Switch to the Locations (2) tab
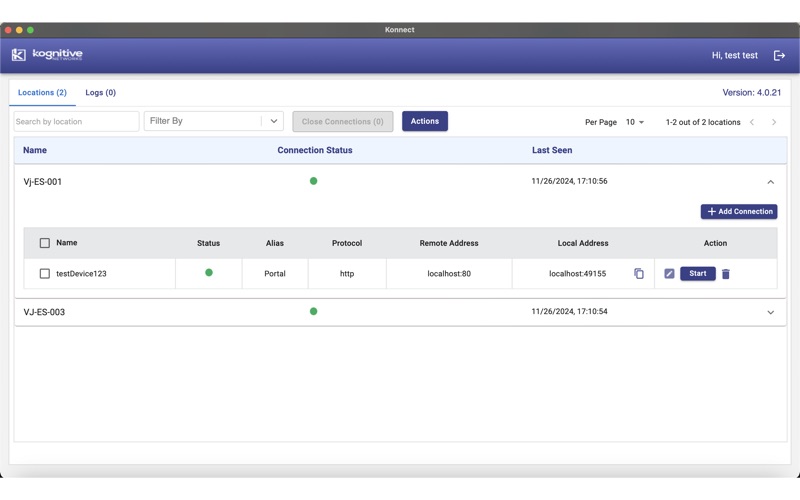The width and height of the screenshot is (800, 500). click(42, 92)
